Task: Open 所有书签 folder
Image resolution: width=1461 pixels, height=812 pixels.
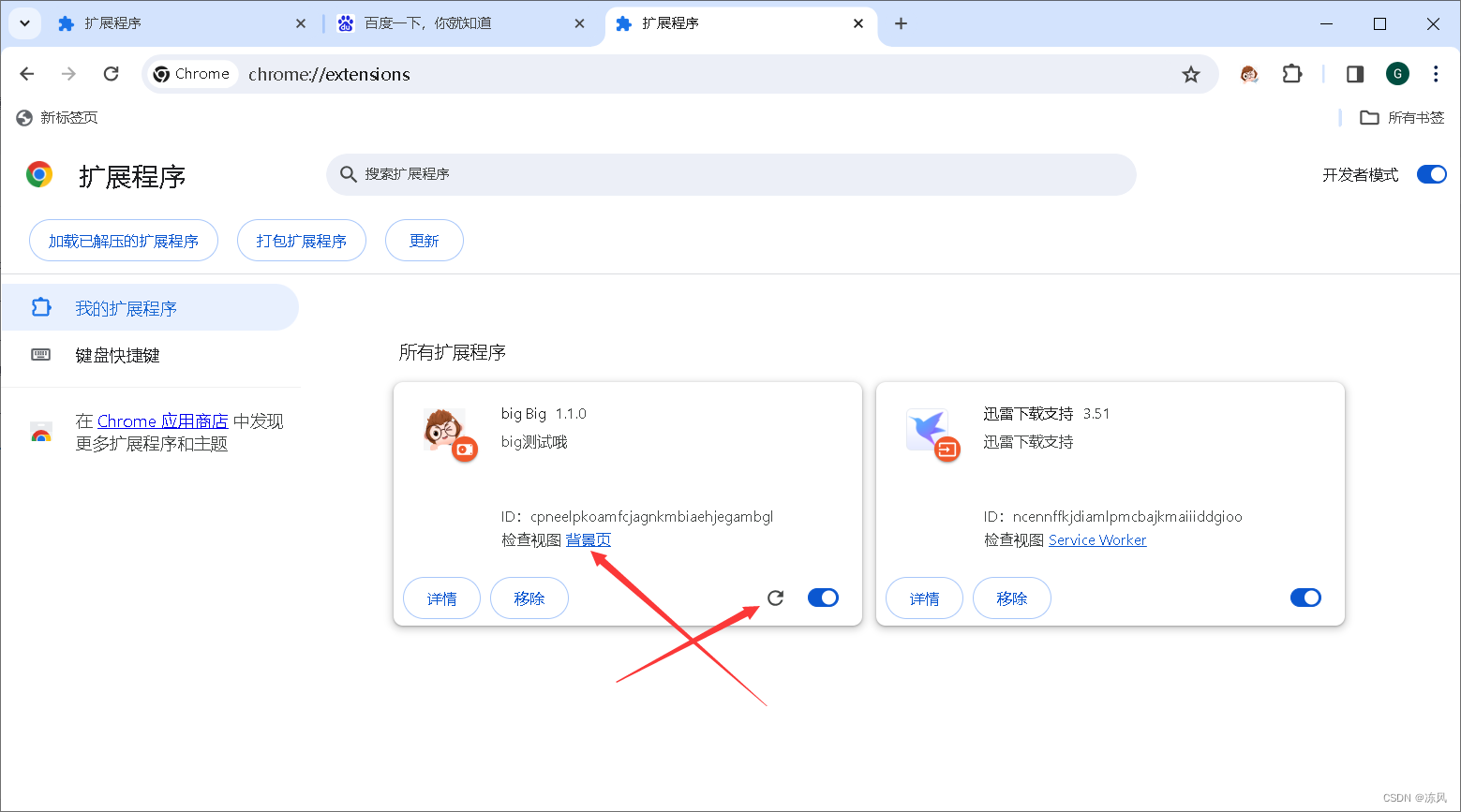Action: [1402, 117]
